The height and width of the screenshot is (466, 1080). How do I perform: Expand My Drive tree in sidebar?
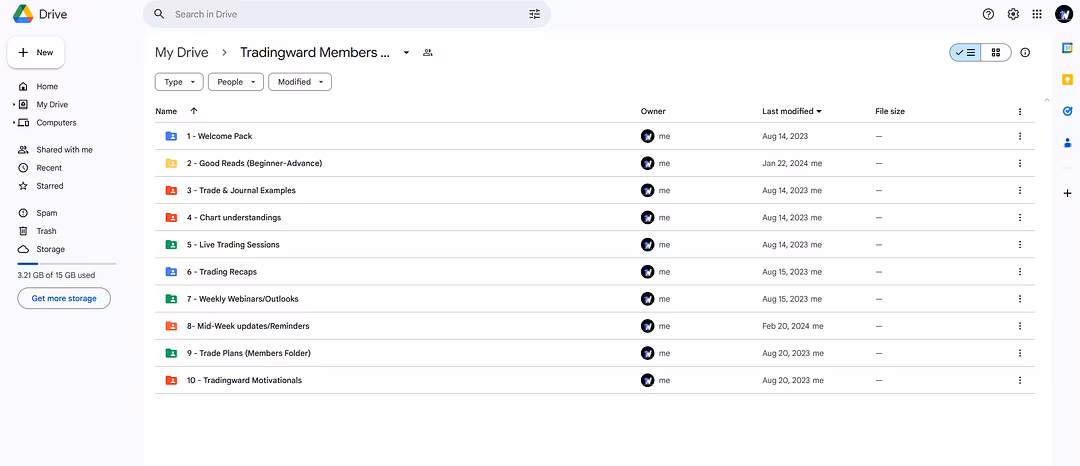pos(14,105)
